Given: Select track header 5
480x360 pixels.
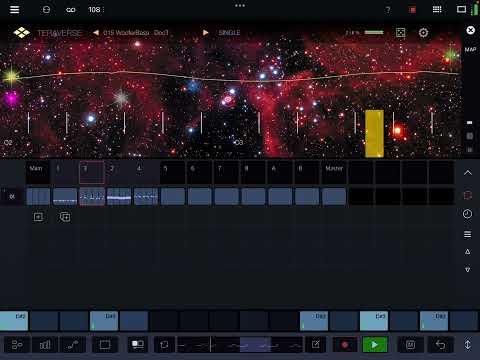Looking at the screenshot, I should [x=172, y=172].
